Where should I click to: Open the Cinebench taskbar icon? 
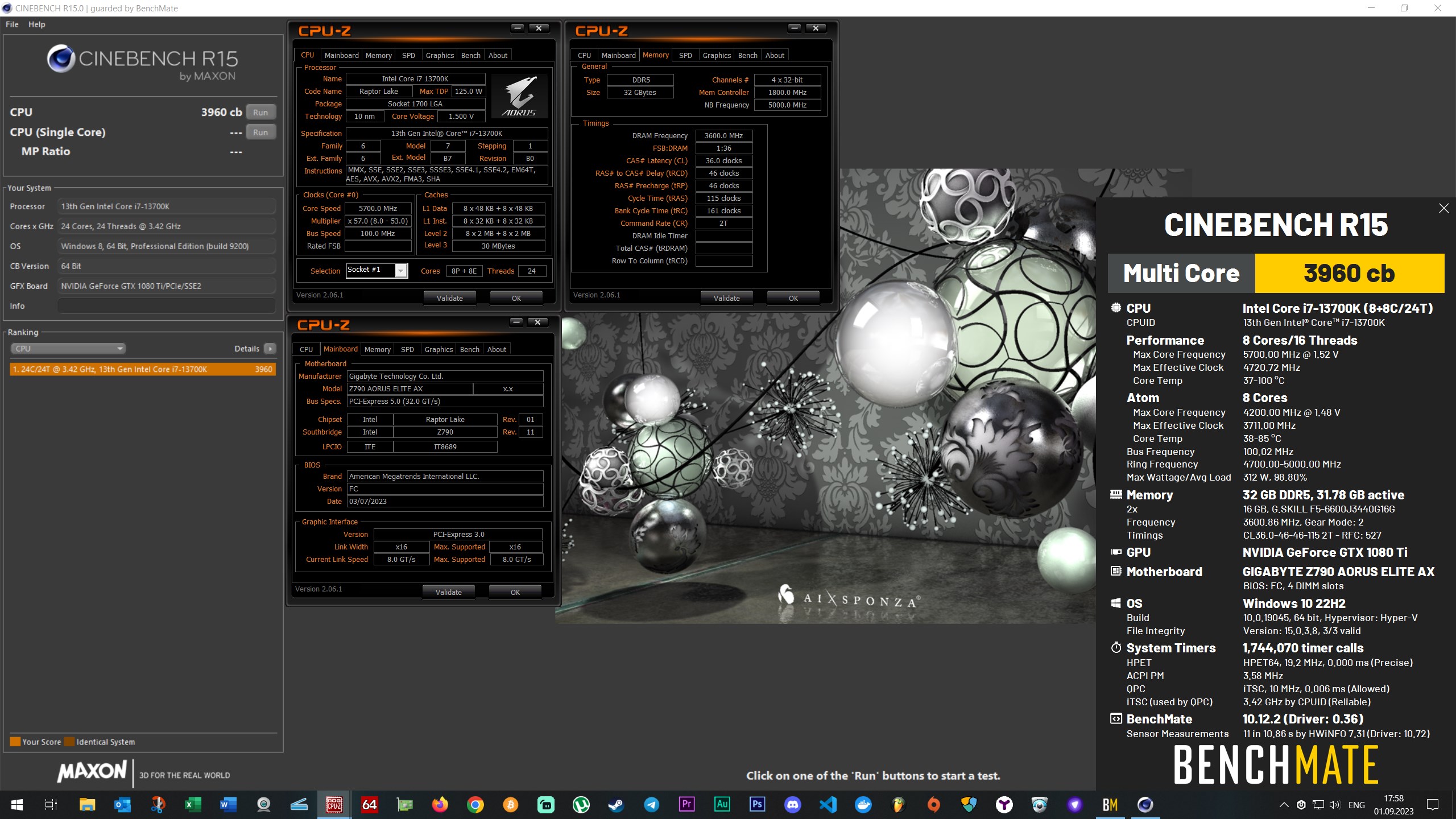(1145, 804)
